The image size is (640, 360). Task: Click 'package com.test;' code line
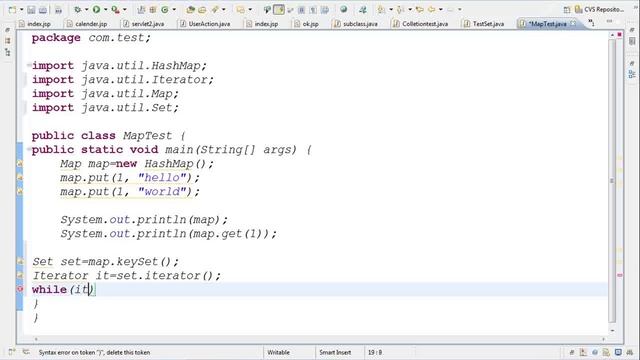pyautogui.click(x=91, y=38)
